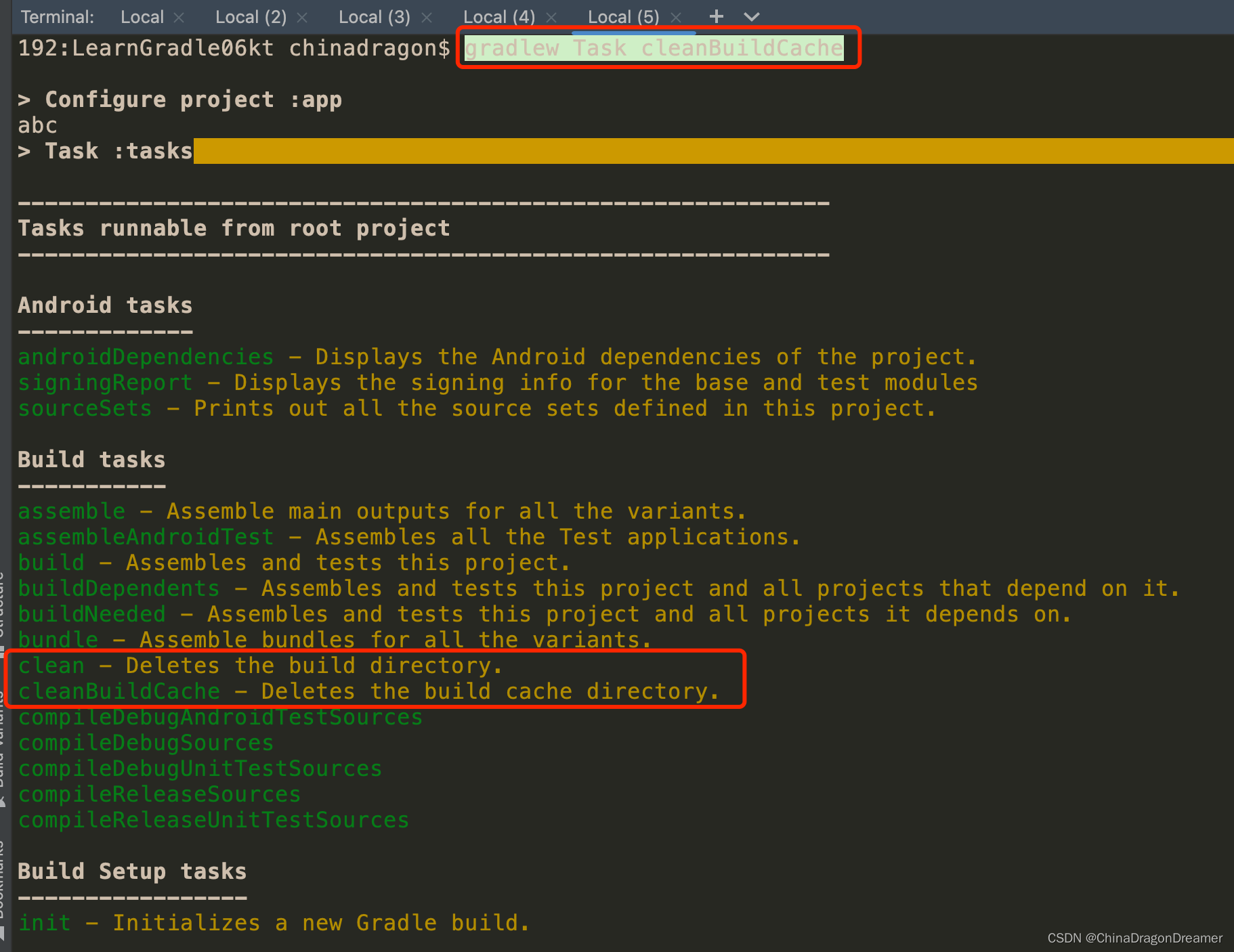
Task: Click the assembleAndroidTest task name
Action: tap(146, 537)
